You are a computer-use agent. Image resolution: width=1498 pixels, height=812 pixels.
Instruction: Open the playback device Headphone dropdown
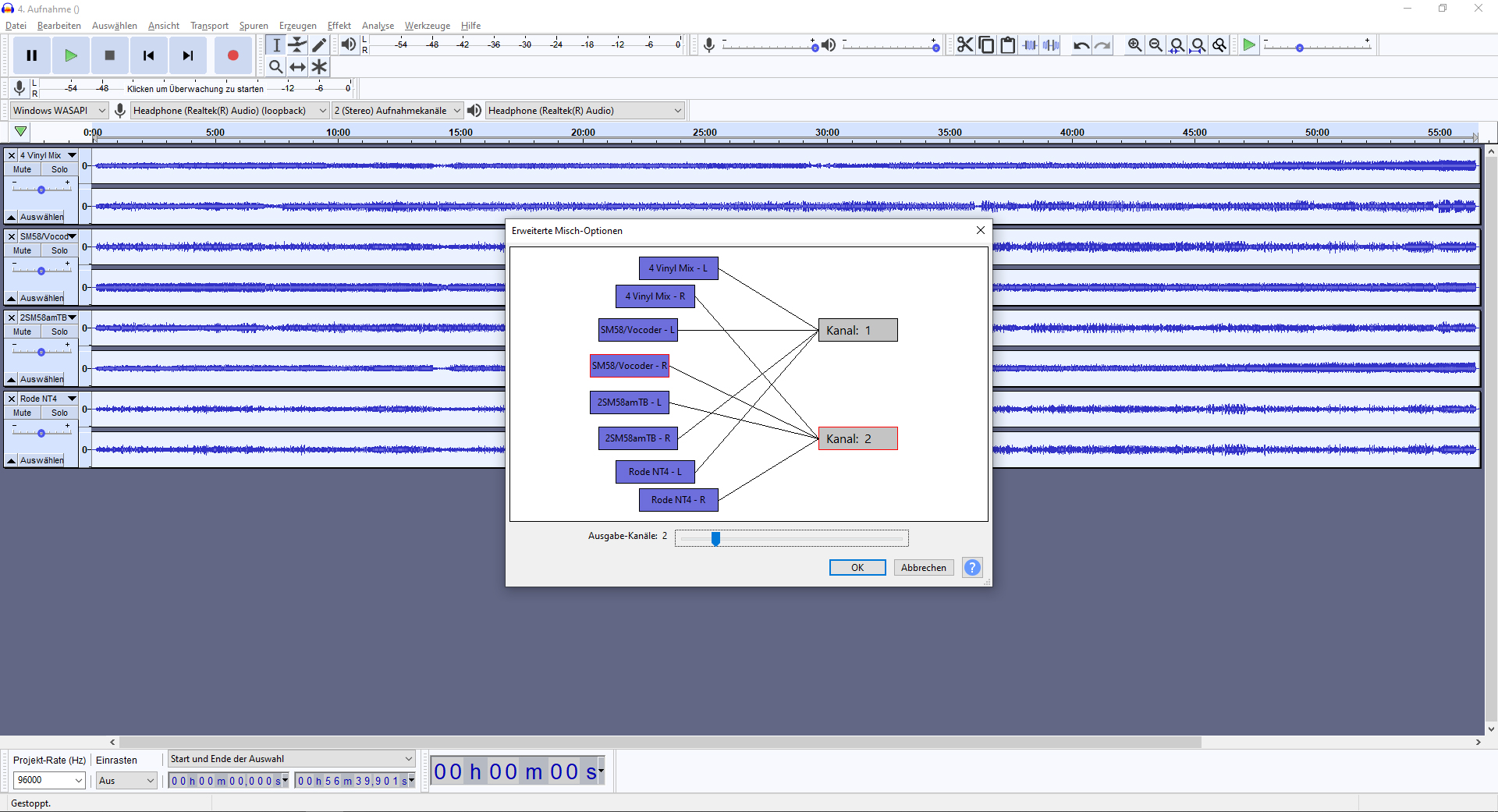click(x=585, y=111)
